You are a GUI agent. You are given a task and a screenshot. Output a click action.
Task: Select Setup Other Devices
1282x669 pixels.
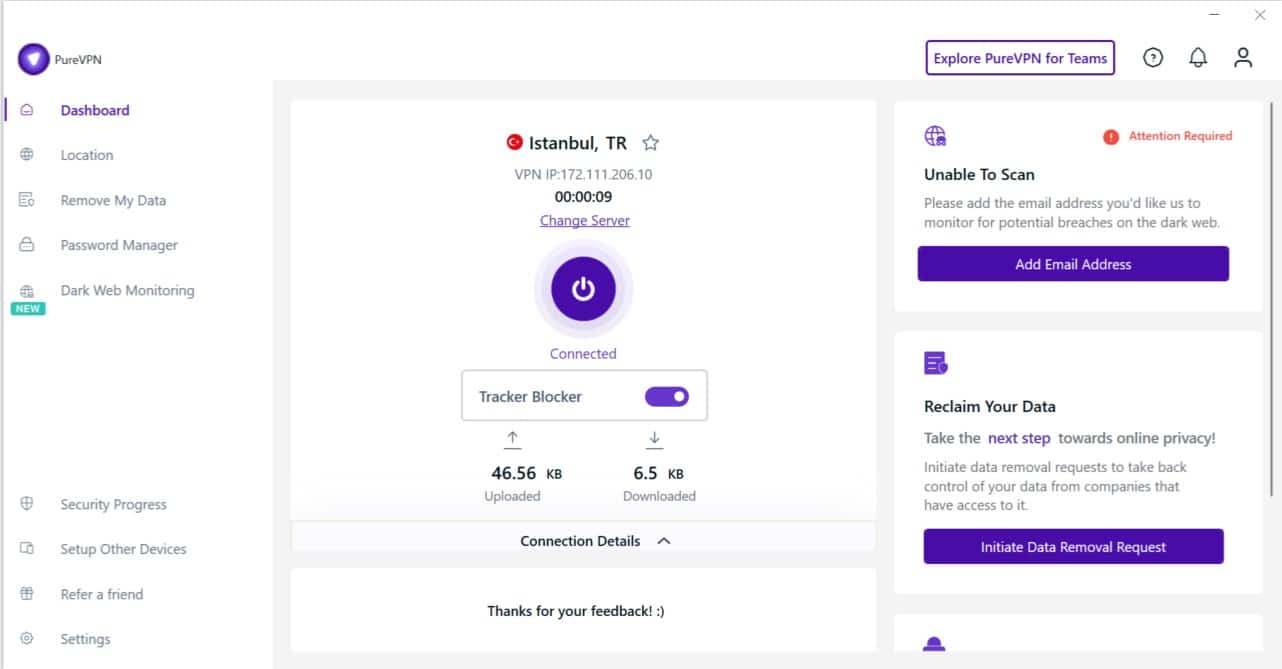click(123, 549)
